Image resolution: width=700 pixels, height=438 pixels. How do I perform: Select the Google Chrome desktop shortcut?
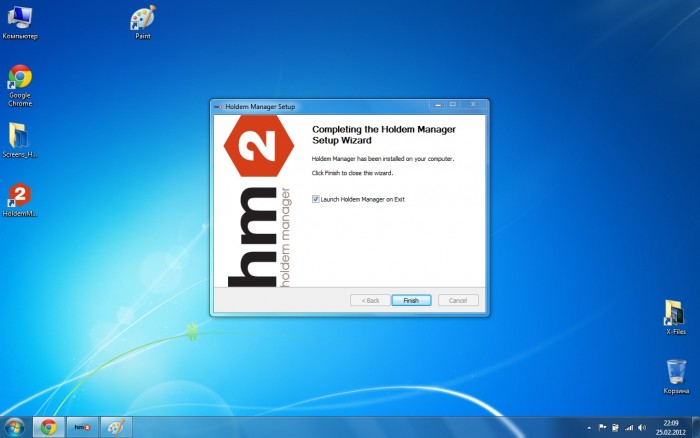(20, 86)
